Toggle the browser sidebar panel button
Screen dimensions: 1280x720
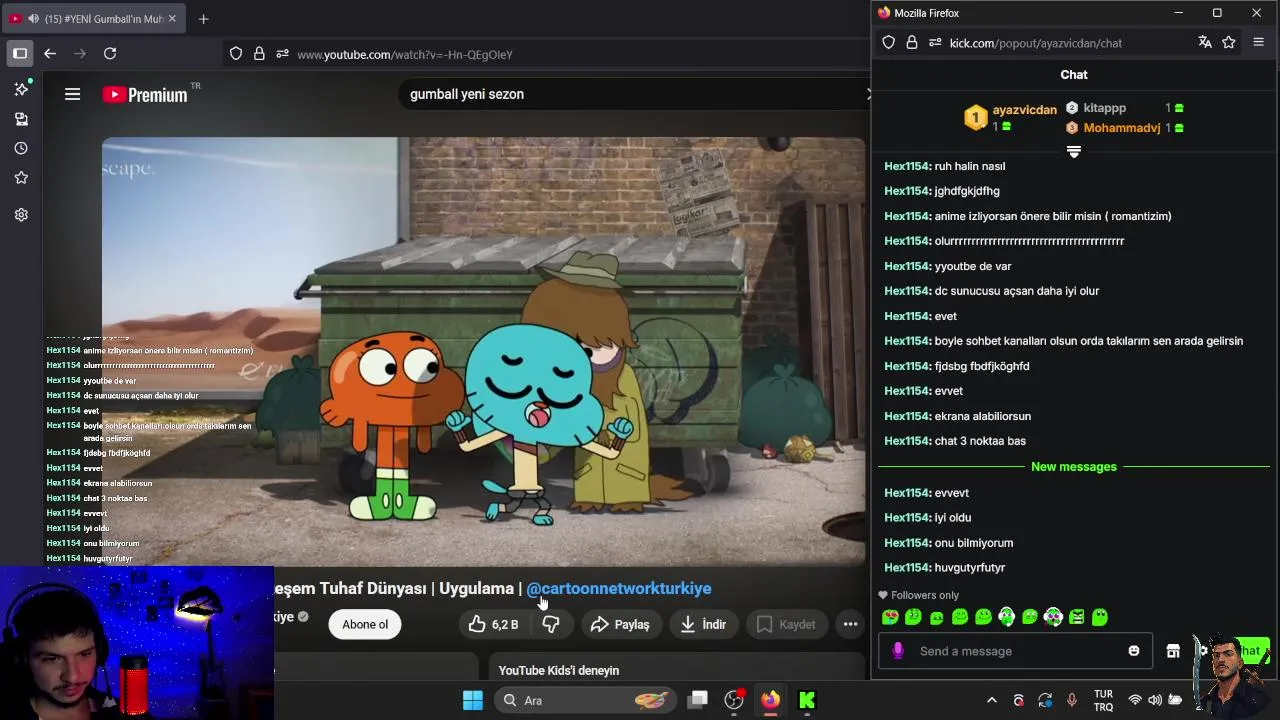[x=20, y=53]
